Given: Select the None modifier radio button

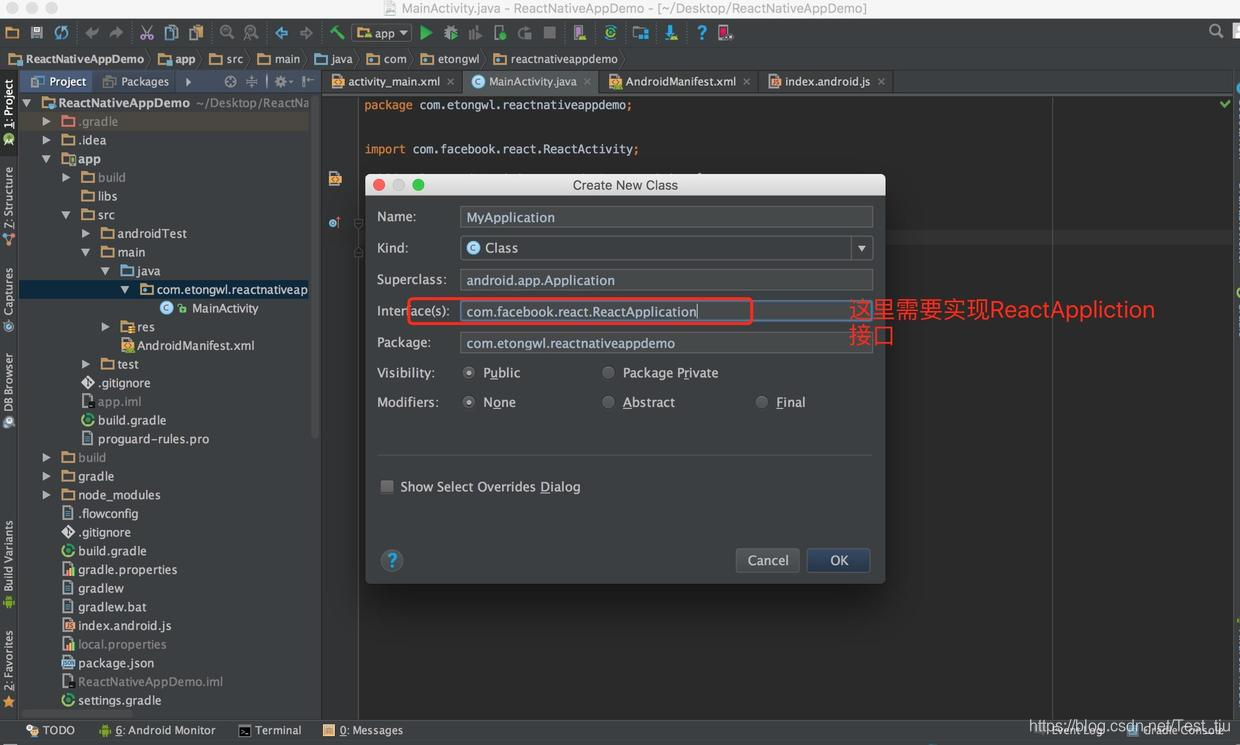Looking at the screenshot, I should (x=469, y=402).
